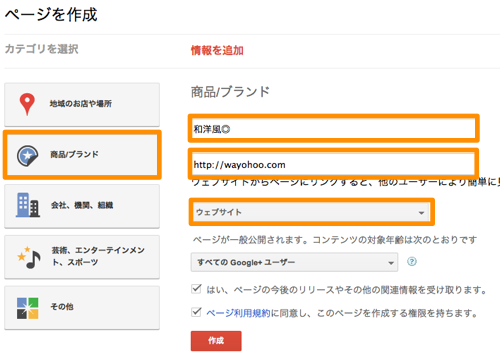Viewport: 500px width, 362px height.
Task: Switch to the 情報を追加 step
Action: pos(217,50)
